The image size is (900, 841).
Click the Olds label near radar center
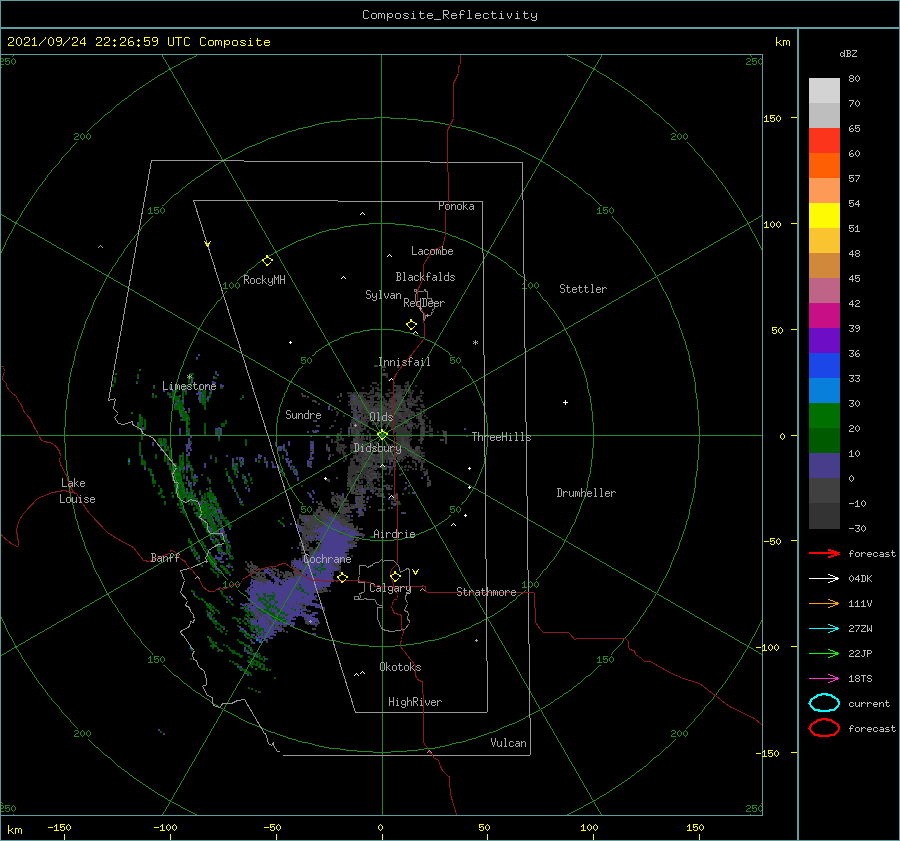[x=381, y=417]
